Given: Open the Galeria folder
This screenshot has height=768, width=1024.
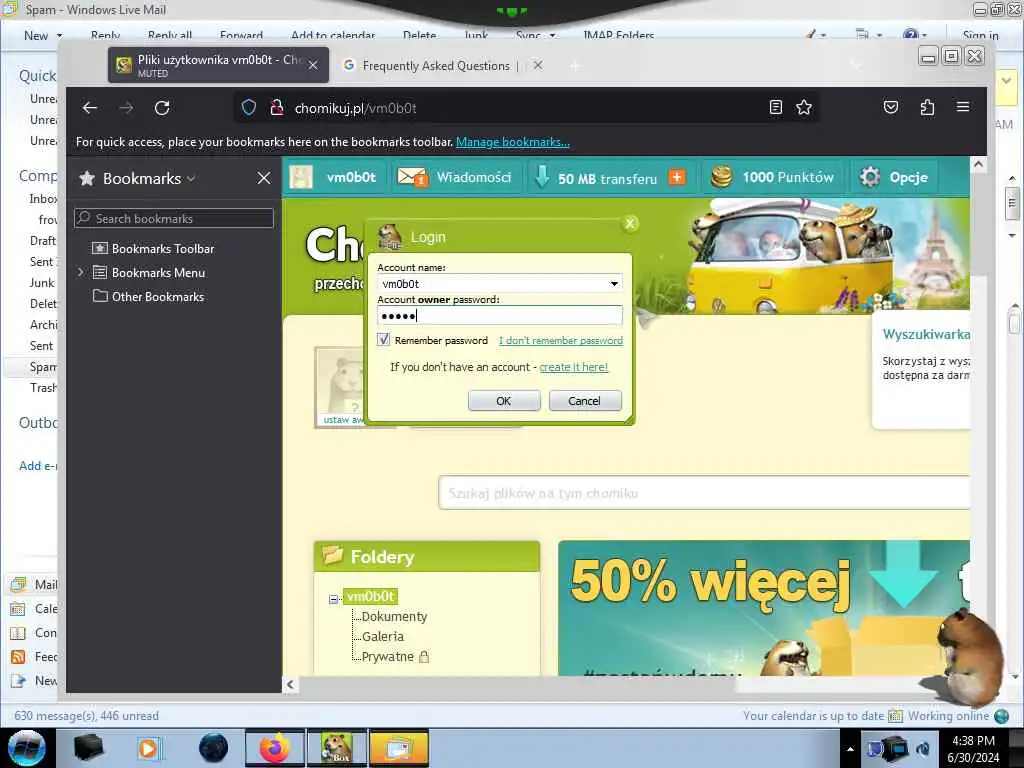Looking at the screenshot, I should 383,636.
